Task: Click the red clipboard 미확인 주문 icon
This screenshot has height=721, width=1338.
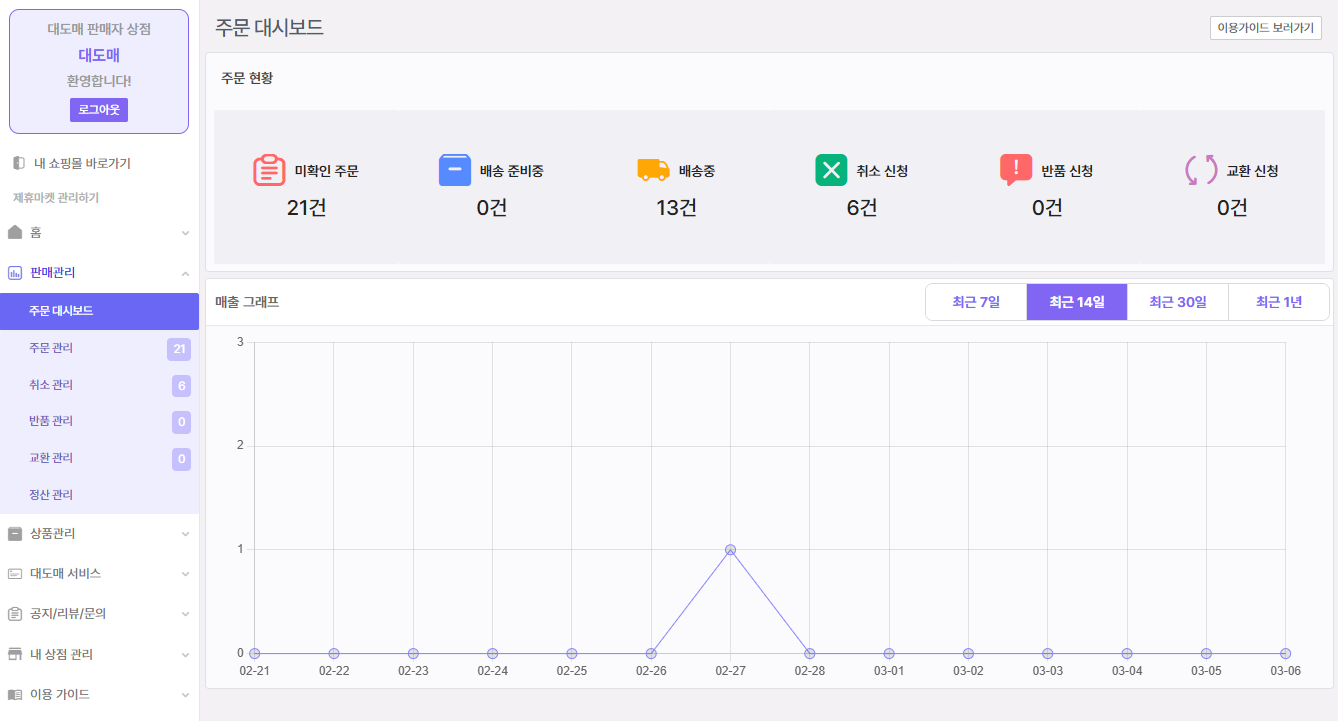Action: (269, 170)
